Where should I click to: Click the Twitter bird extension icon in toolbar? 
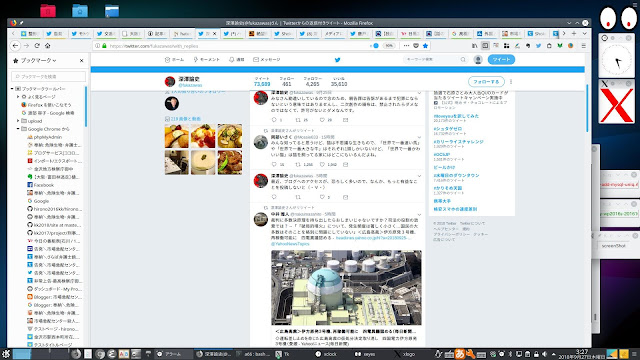(538, 46)
